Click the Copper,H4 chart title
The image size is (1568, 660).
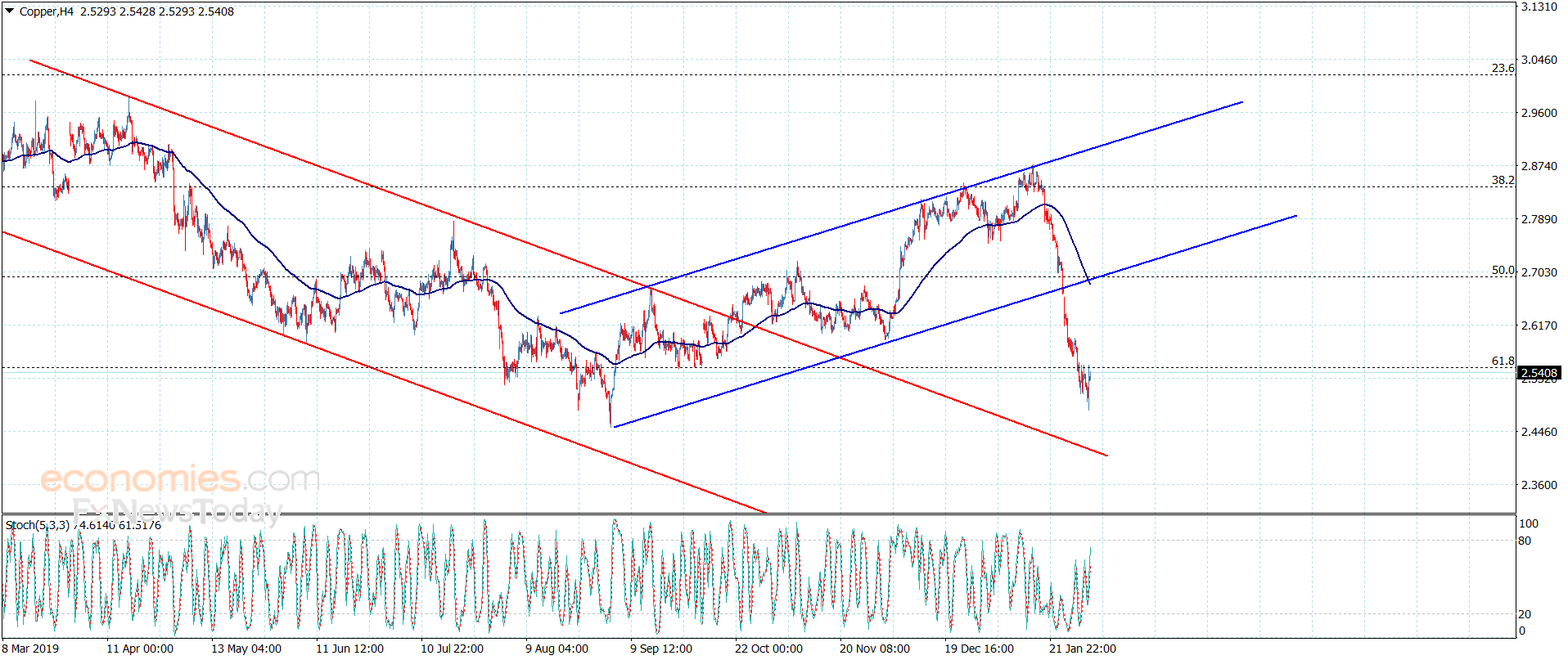tap(46, 11)
